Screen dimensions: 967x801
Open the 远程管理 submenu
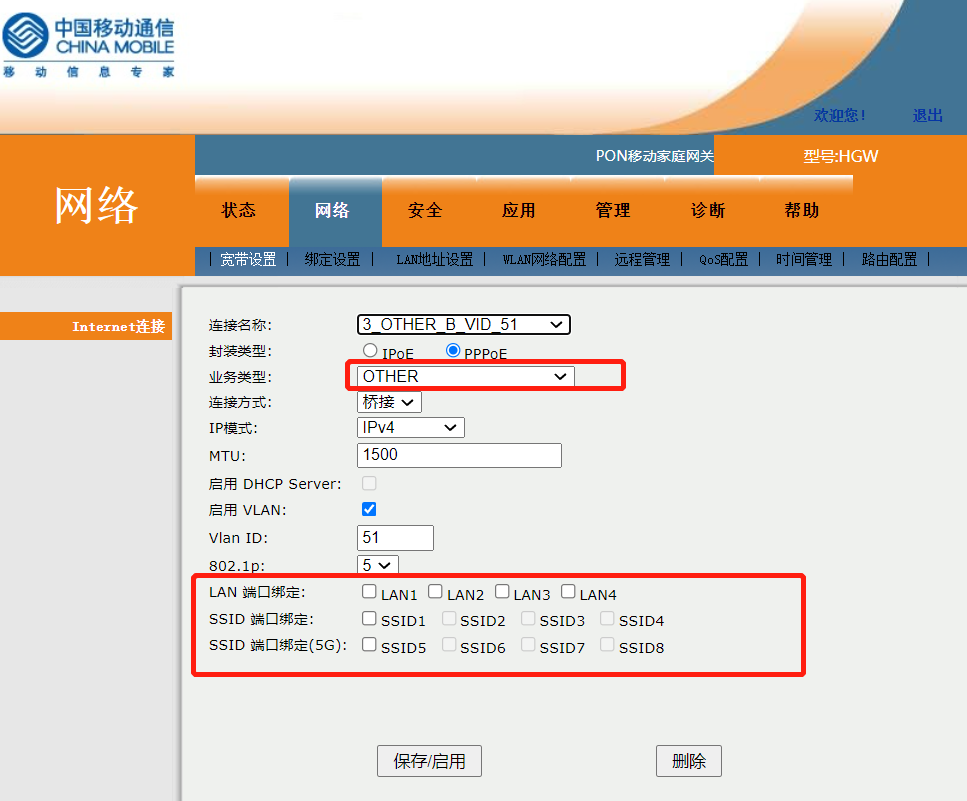[x=642, y=260]
